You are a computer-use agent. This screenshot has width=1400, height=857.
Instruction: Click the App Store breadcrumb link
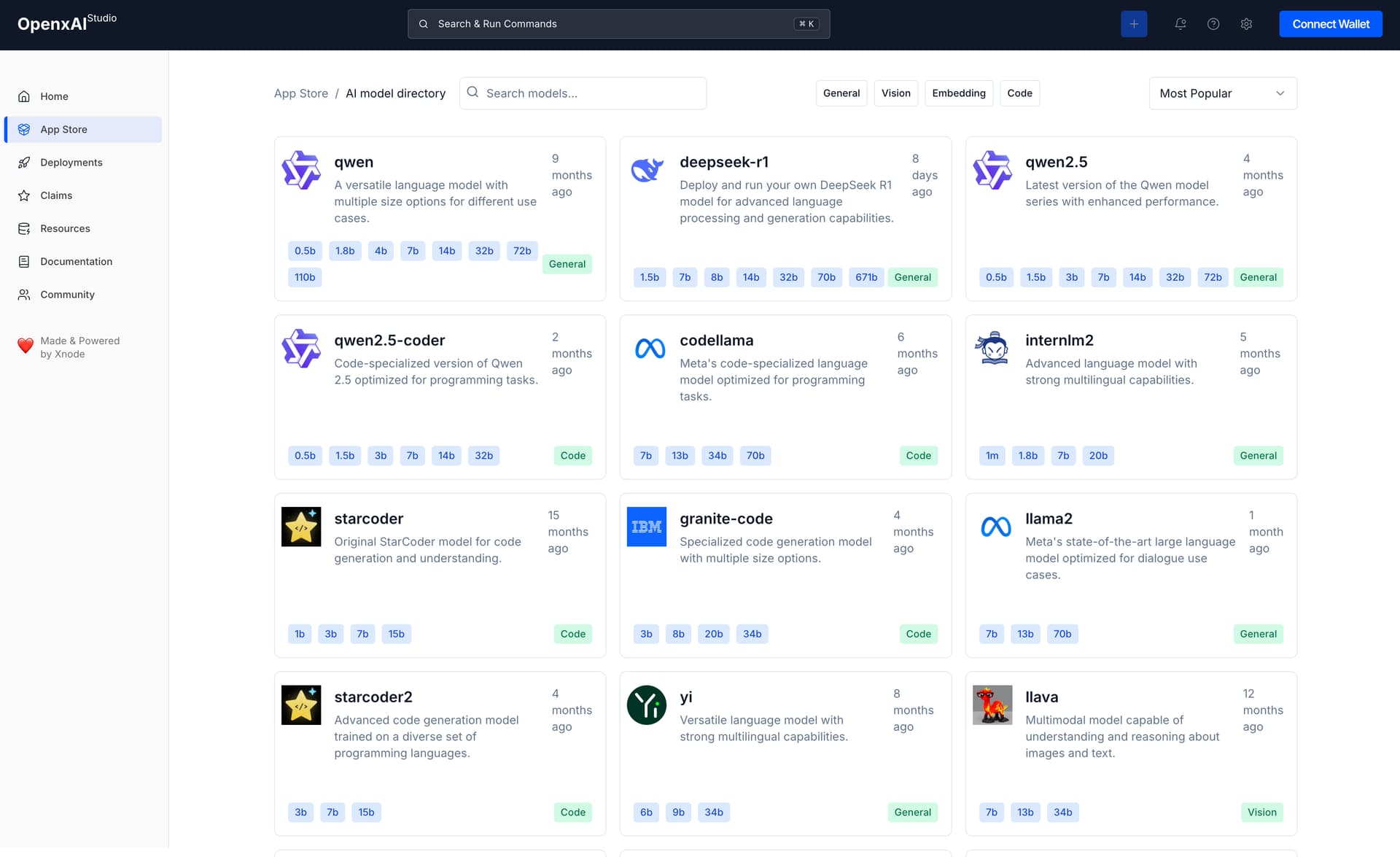coord(301,93)
